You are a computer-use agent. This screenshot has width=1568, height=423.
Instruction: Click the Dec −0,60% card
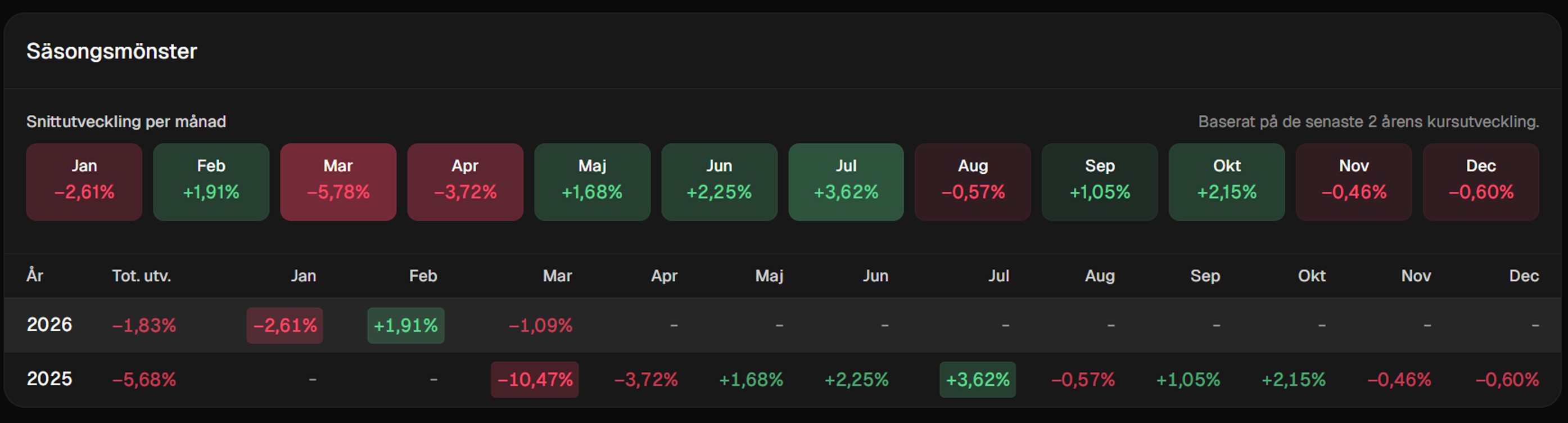click(1481, 182)
